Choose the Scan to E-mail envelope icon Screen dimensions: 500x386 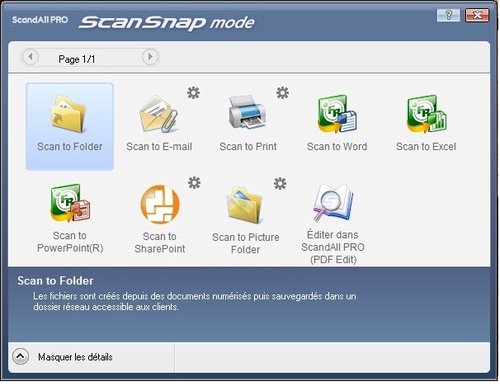(x=159, y=115)
